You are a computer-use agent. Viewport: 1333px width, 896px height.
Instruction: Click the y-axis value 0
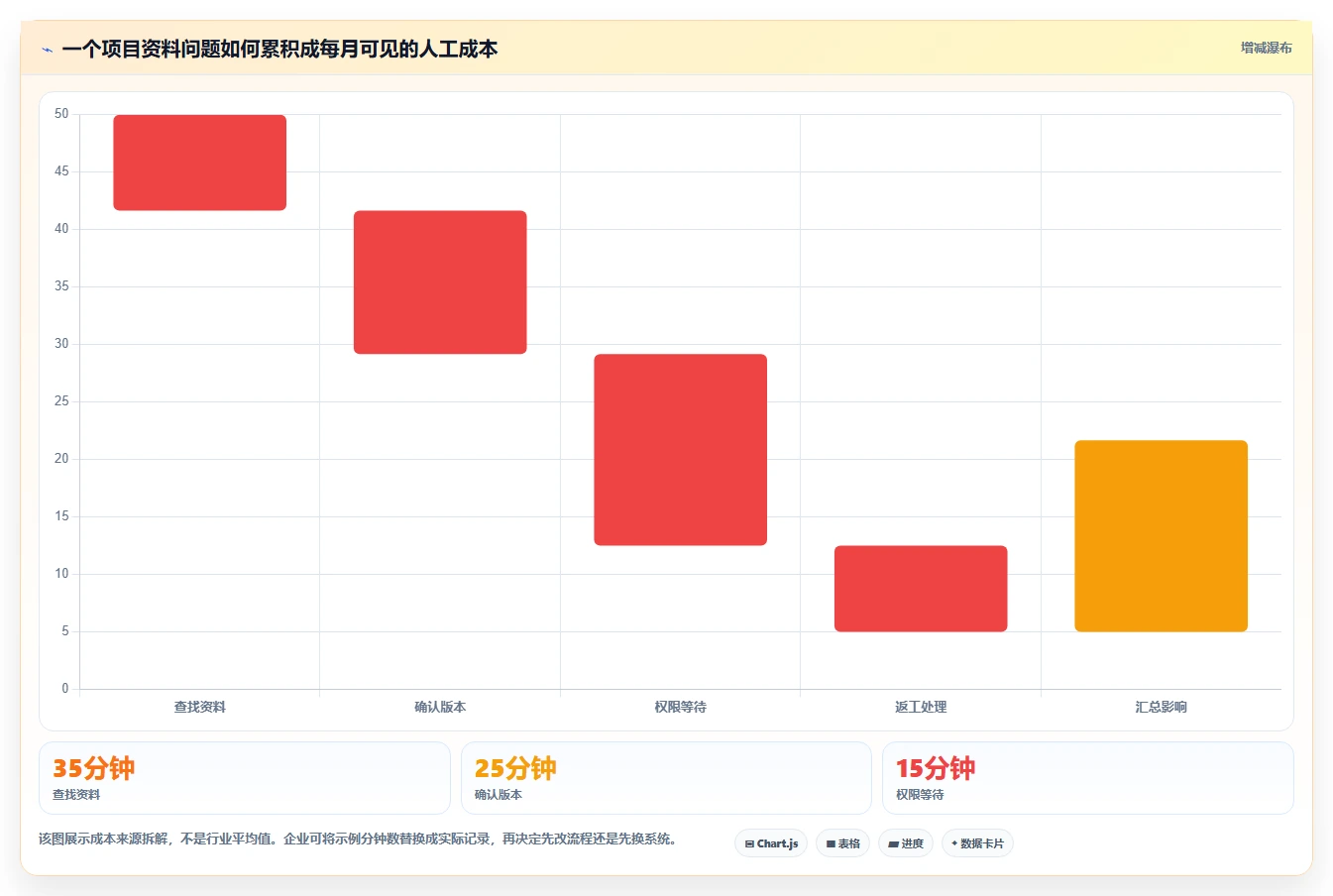[x=65, y=689]
